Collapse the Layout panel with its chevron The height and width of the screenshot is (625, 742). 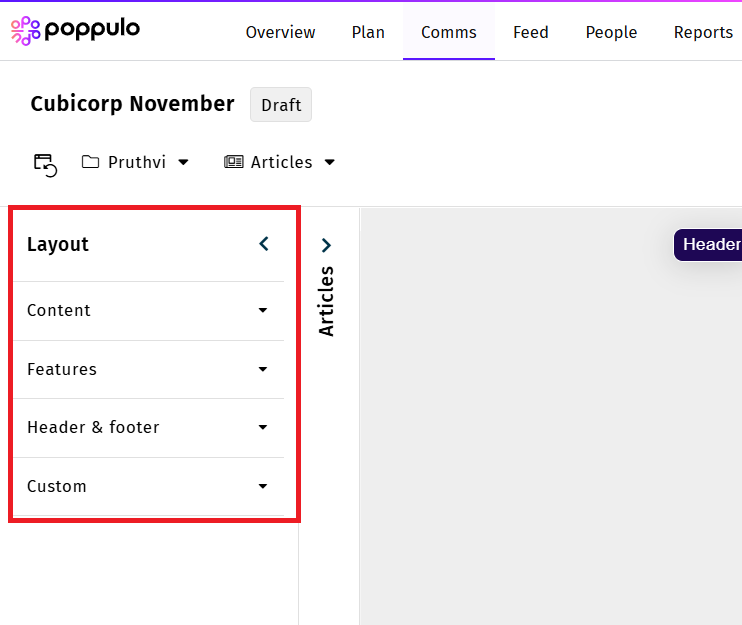264,244
